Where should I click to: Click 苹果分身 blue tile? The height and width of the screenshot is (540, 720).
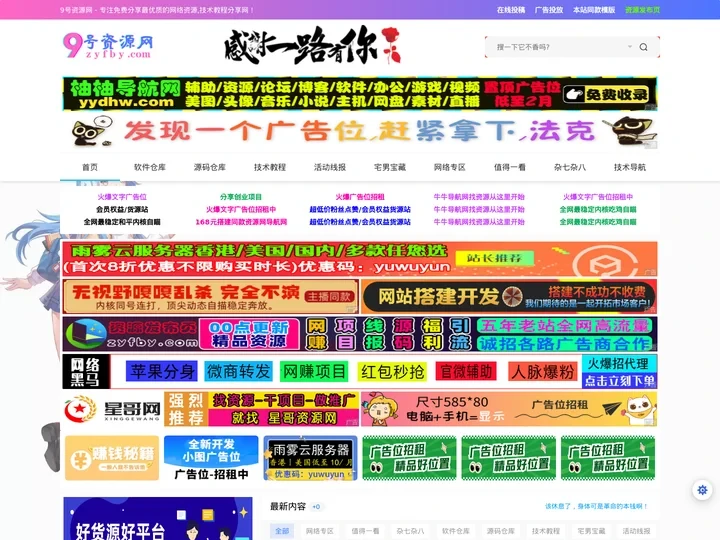tap(162, 371)
